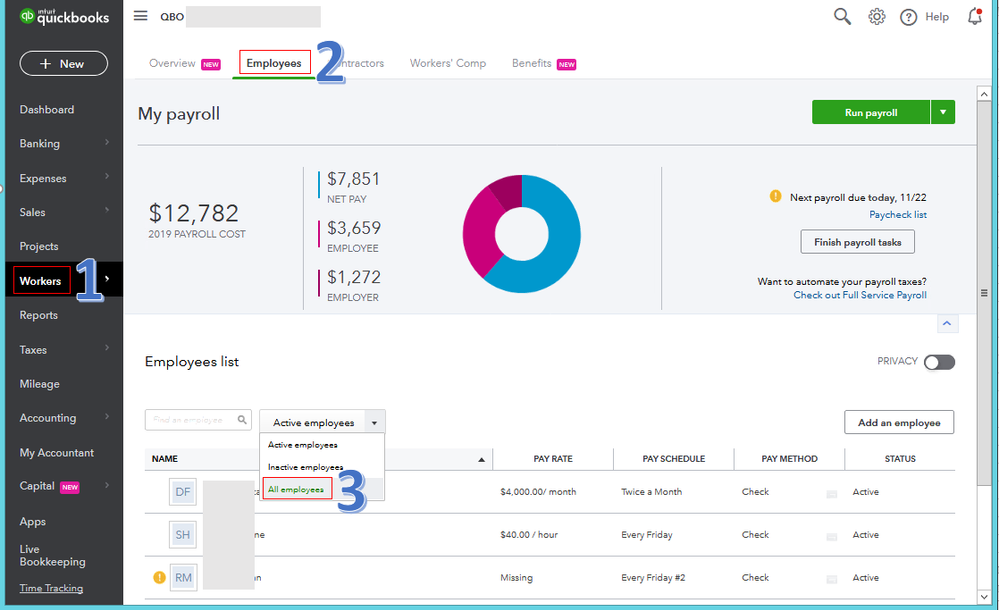Screen dimensions: 999x610
Task: Open the Time Tracking link
Action: (x=51, y=588)
